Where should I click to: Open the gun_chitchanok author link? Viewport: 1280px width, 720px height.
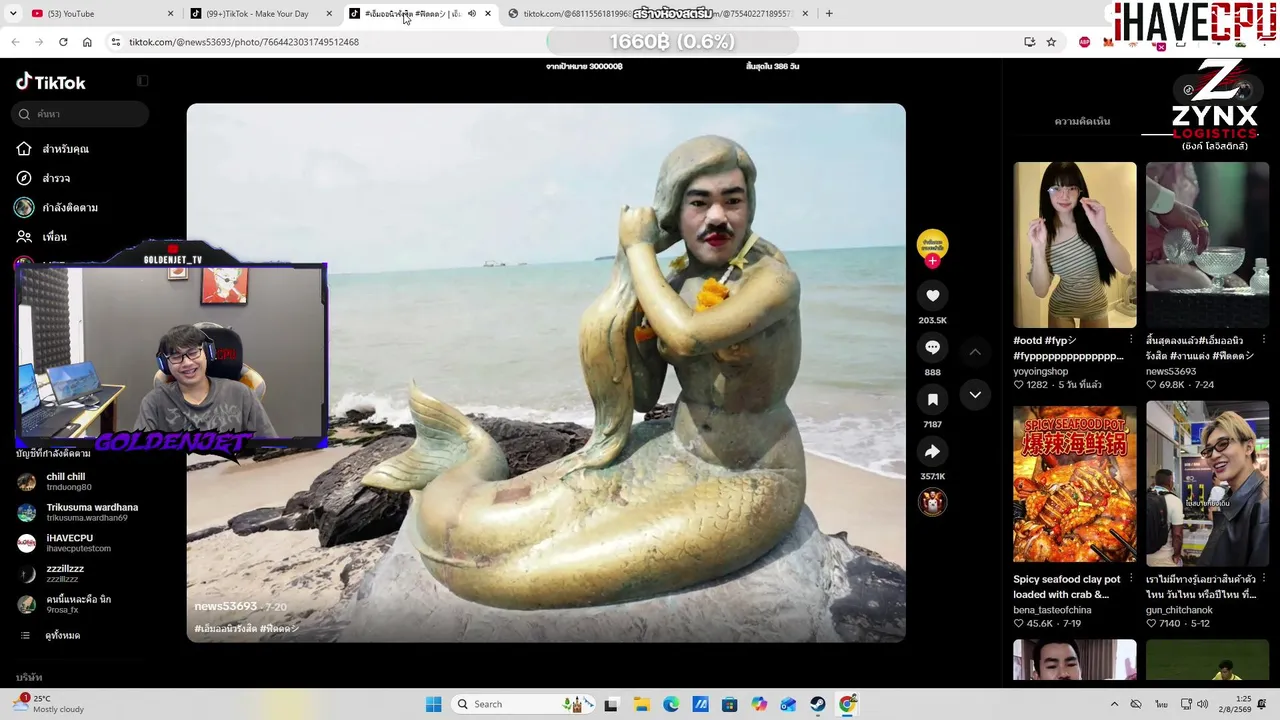[1179, 610]
